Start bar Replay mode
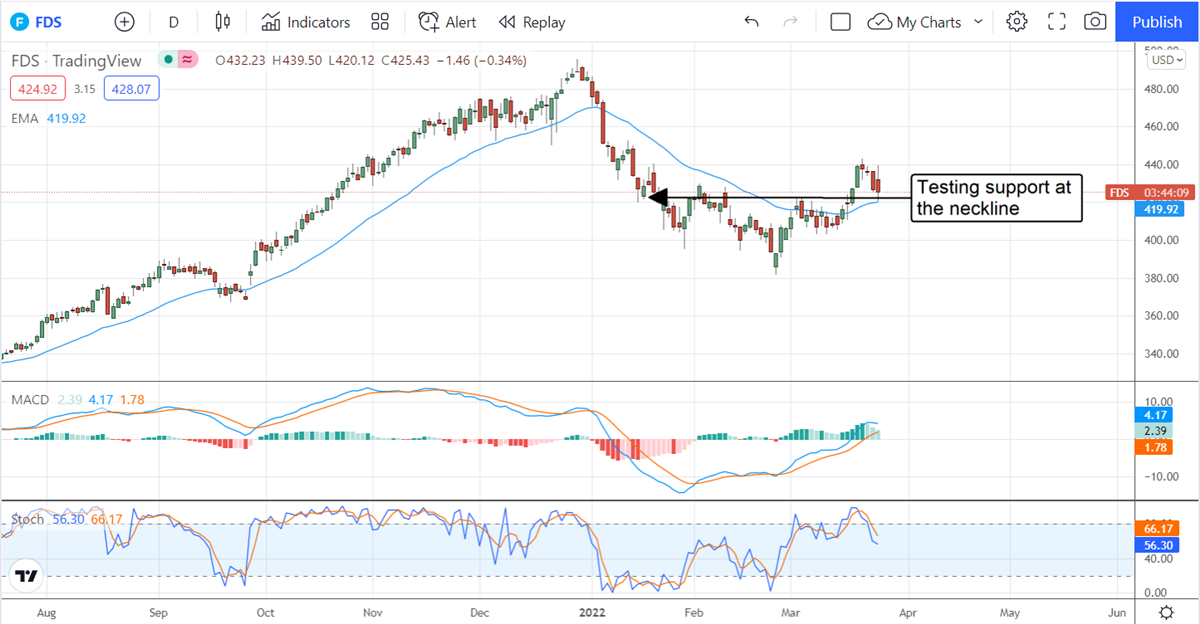This screenshot has width=1200, height=624. (x=532, y=22)
